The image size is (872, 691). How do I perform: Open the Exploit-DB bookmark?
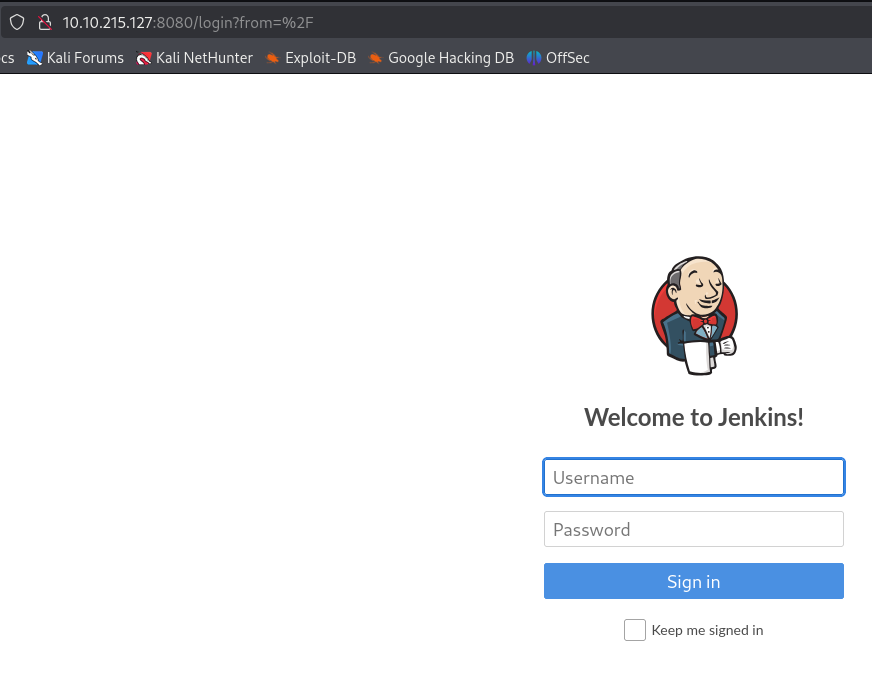[x=320, y=58]
